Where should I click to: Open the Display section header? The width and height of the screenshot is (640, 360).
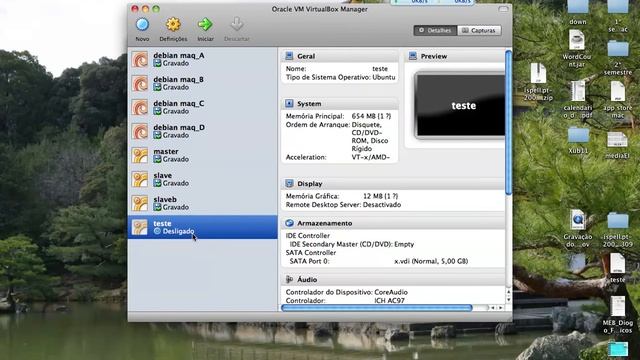(x=393, y=184)
